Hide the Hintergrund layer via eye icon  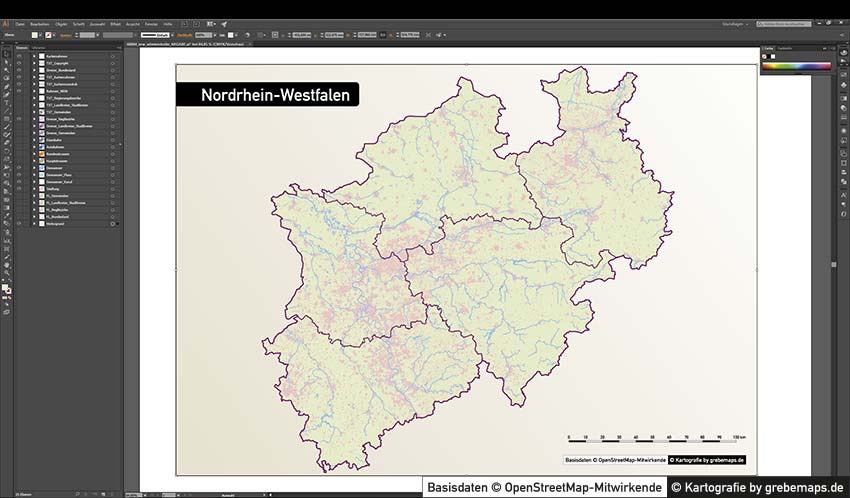pos(19,223)
